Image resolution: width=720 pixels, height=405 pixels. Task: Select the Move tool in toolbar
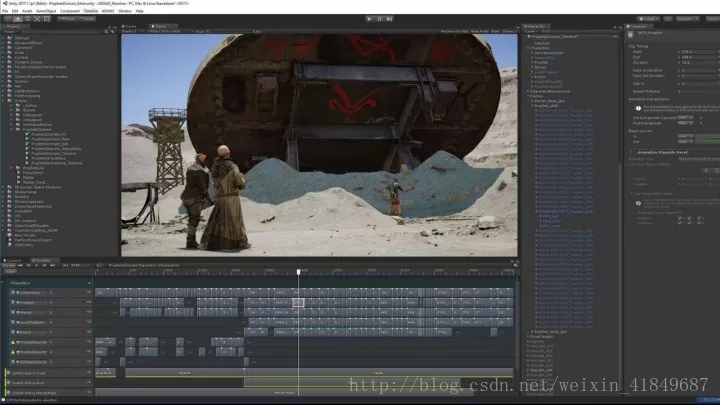click(x=17, y=19)
